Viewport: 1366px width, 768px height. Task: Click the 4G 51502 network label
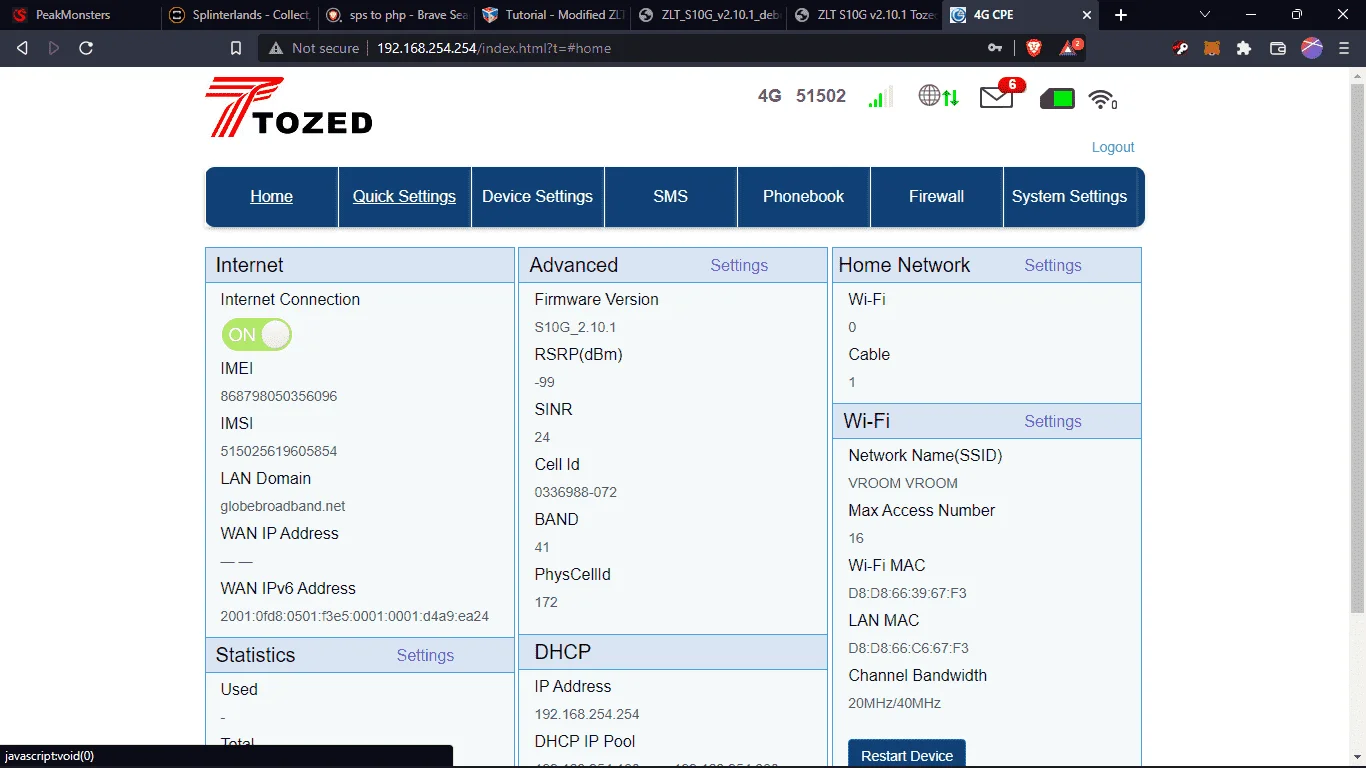point(802,96)
